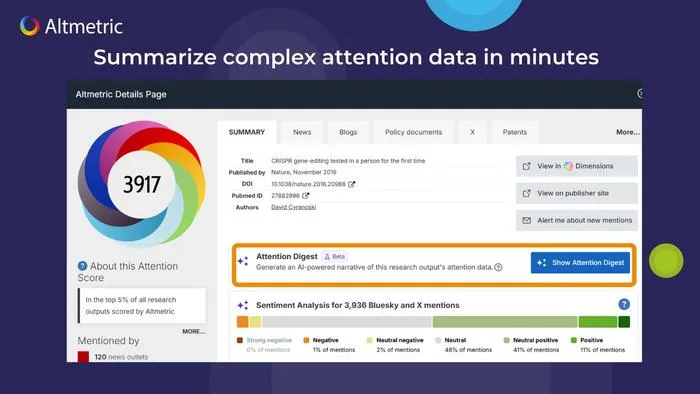The width and height of the screenshot is (700, 394).
Task: Click the Sentiment Analysis sparkle icon
Action: point(243,305)
